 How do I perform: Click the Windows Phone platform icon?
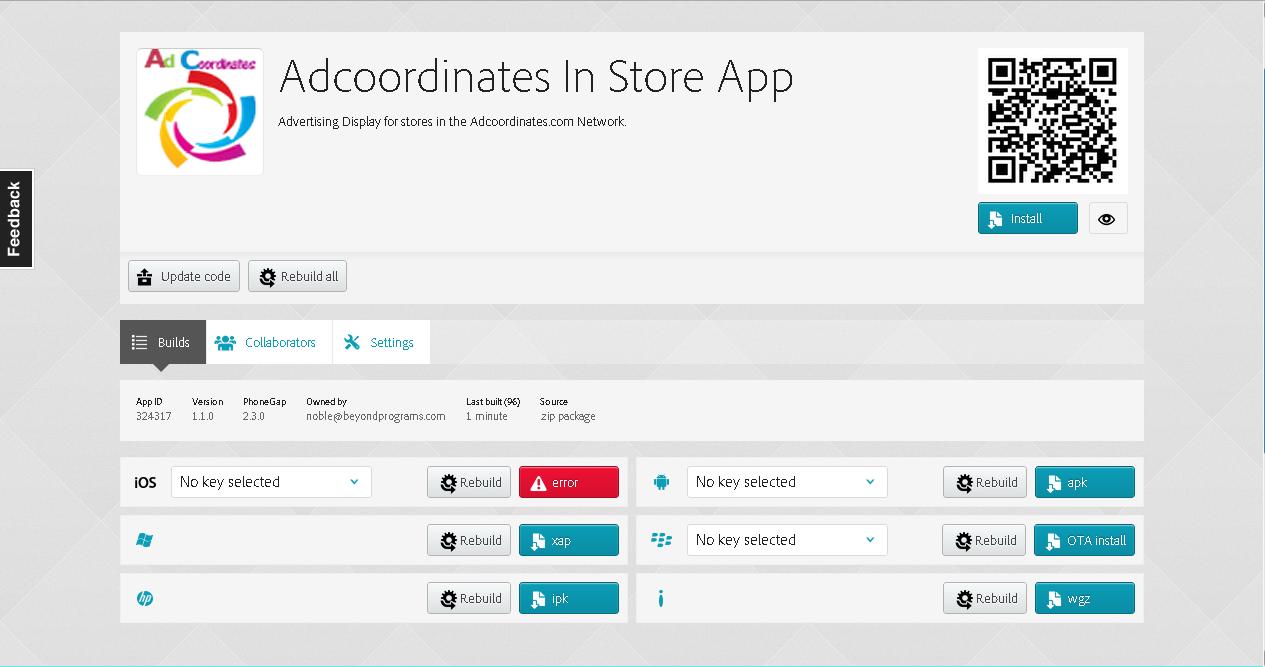click(x=144, y=540)
